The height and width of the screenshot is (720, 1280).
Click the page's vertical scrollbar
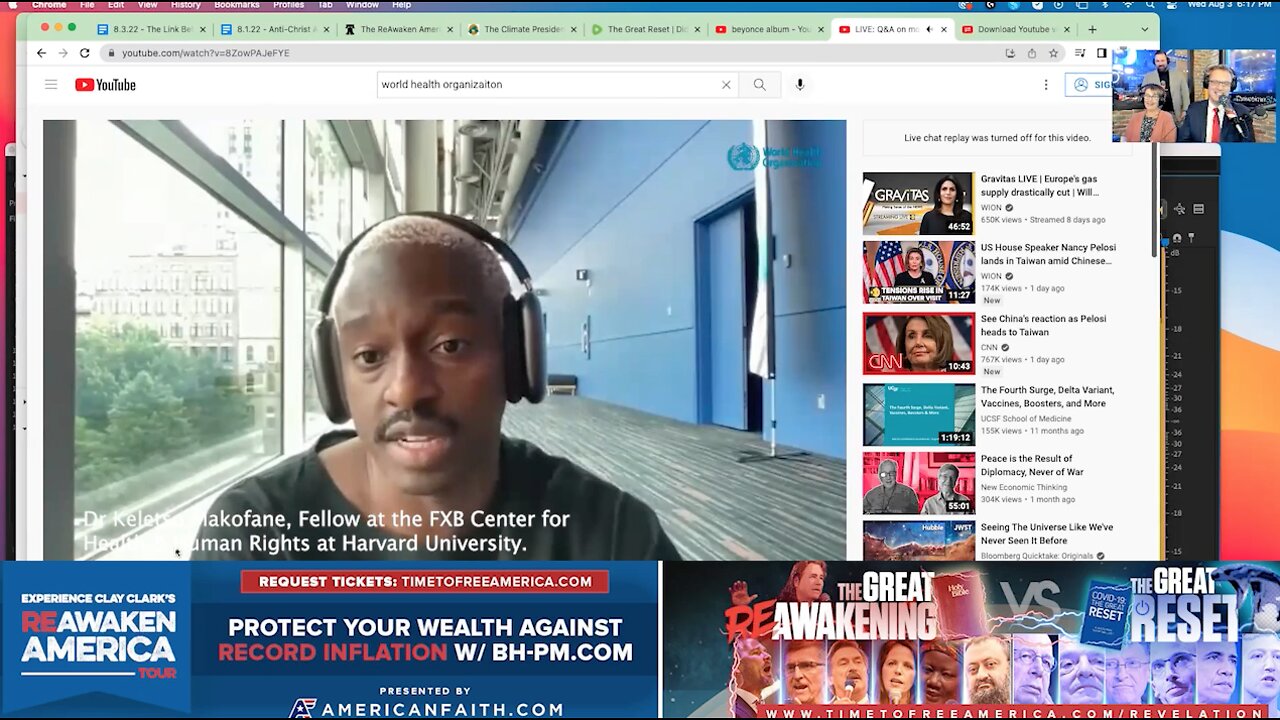(x=1156, y=200)
